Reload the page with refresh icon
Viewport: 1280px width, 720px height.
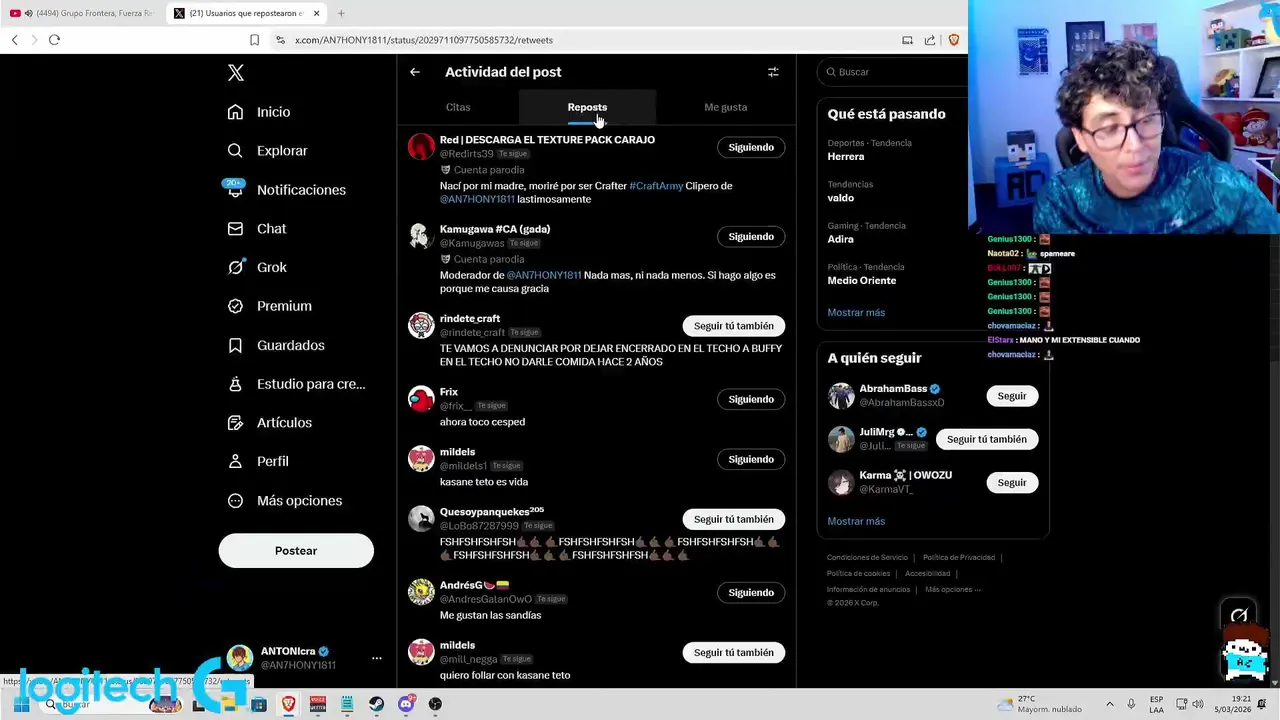pos(54,40)
